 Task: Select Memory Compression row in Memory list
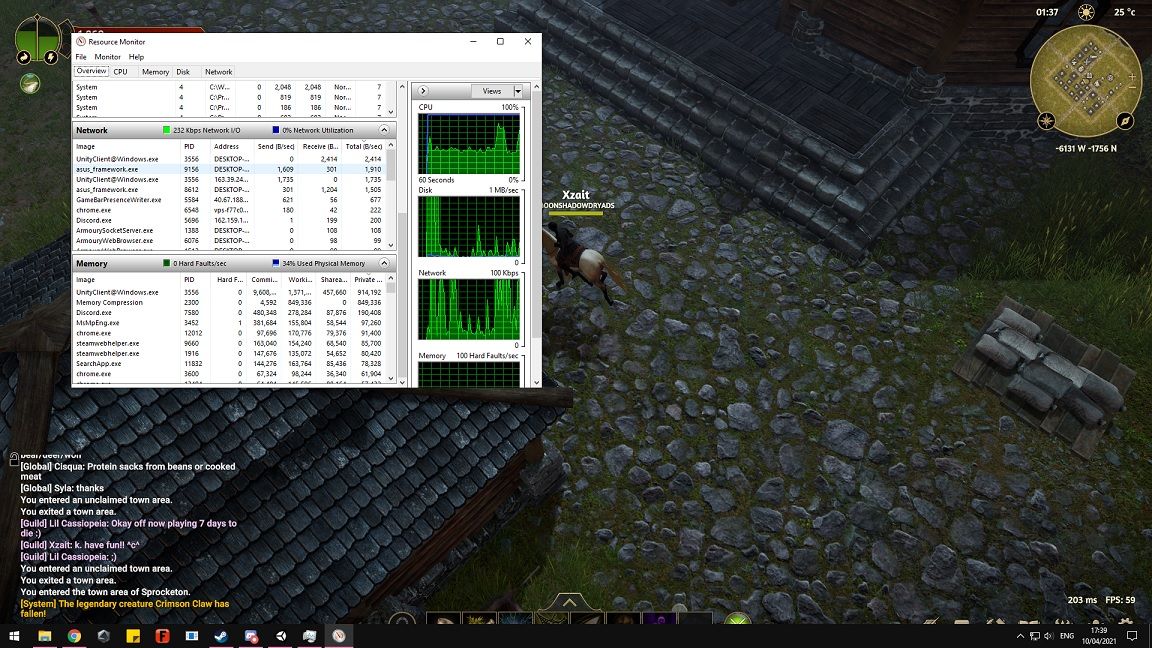point(229,303)
